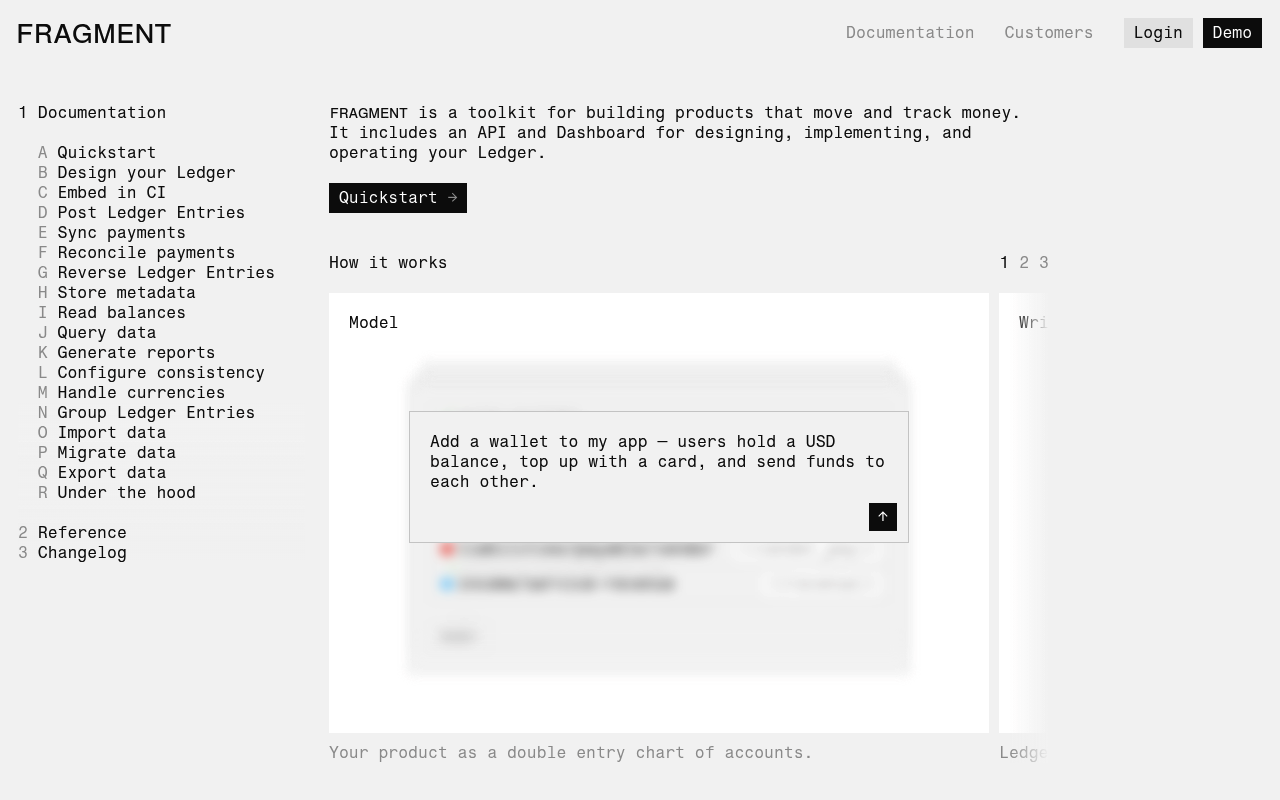
Task: Click the FRAGMENT logo
Action: pyautogui.click(x=94, y=34)
